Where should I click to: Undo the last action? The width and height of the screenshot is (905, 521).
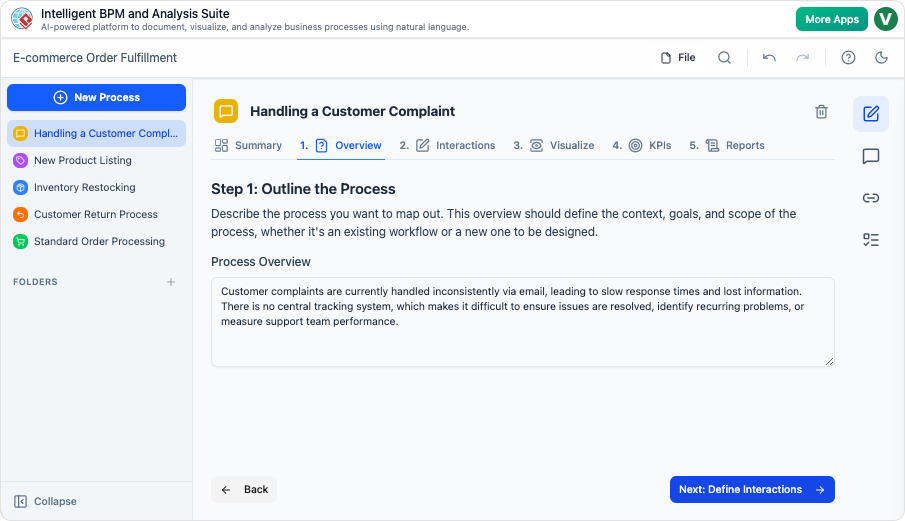pyautogui.click(x=769, y=58)
